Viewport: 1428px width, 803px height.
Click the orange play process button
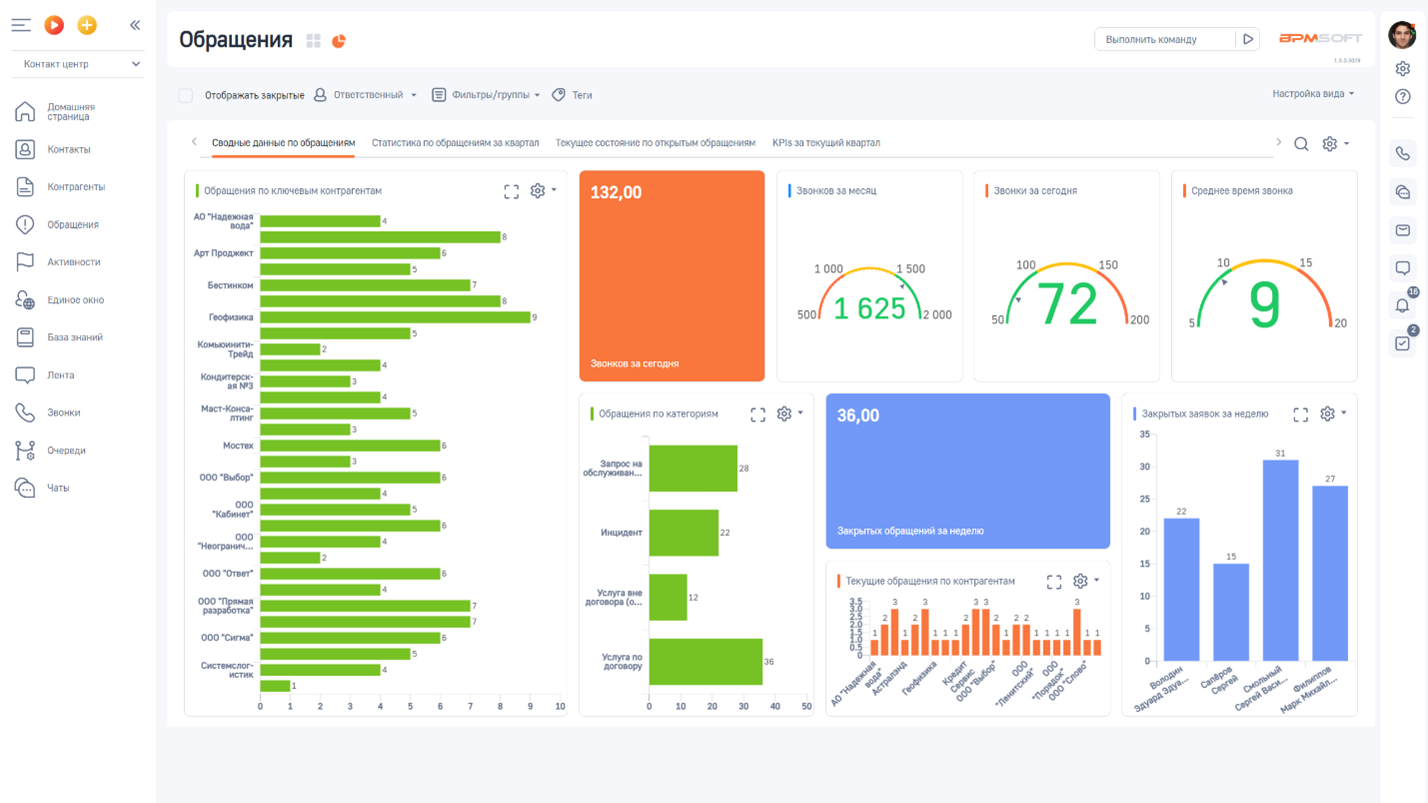pos(54,25)
